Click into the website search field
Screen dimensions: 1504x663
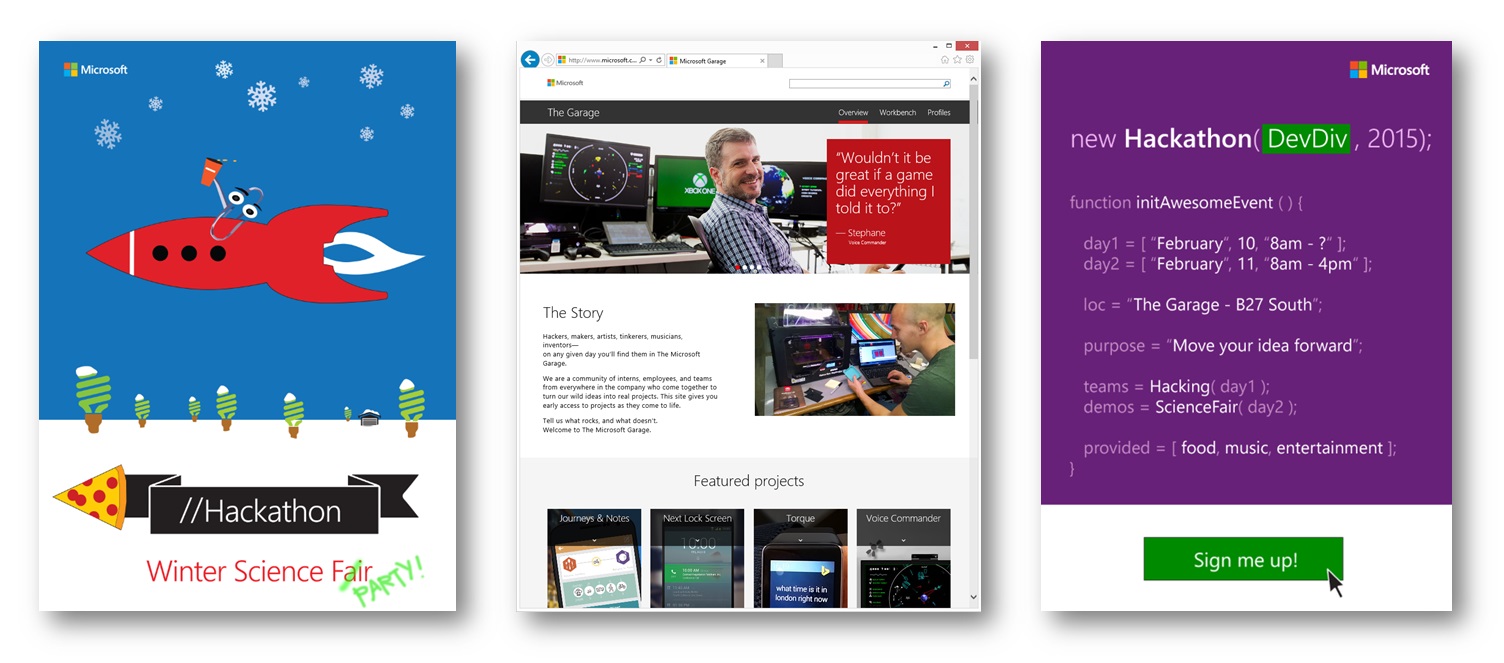click(864, 85)
